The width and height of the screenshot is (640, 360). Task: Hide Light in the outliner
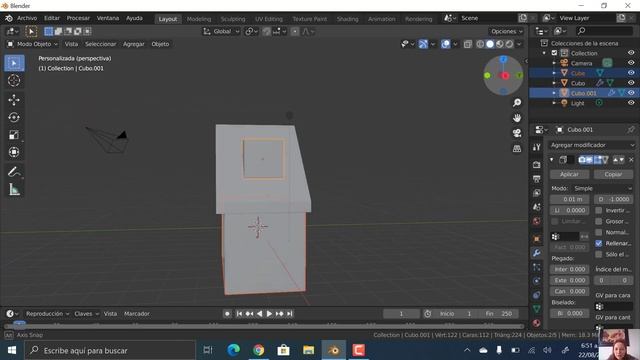pyautogui.click(x=631, y=103)
